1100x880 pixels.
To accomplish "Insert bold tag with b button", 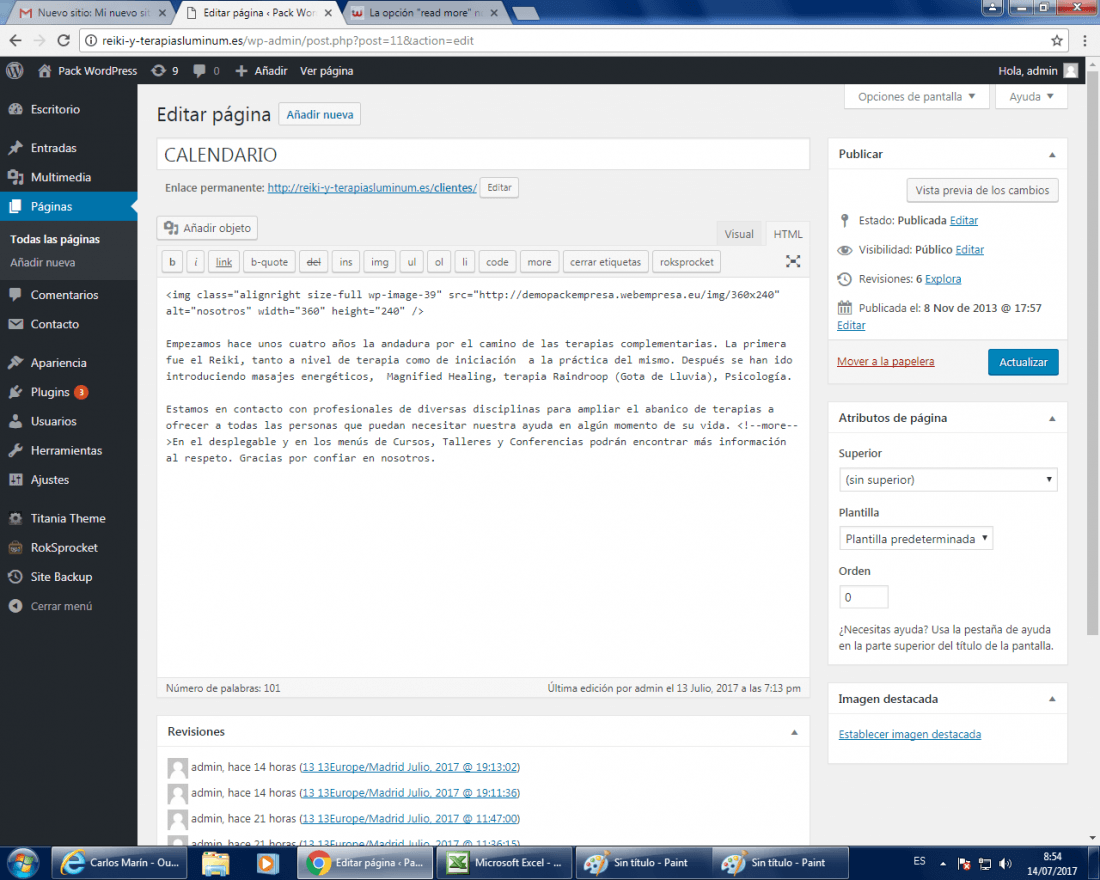I will tap(173, 262).
